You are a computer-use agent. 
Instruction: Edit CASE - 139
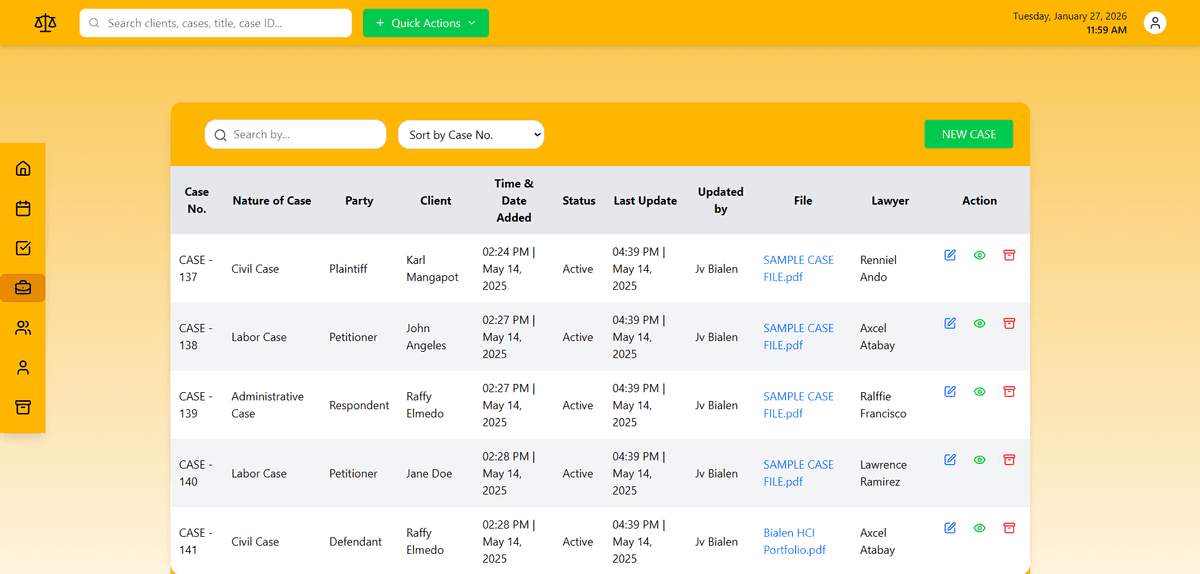coord(950,391)
